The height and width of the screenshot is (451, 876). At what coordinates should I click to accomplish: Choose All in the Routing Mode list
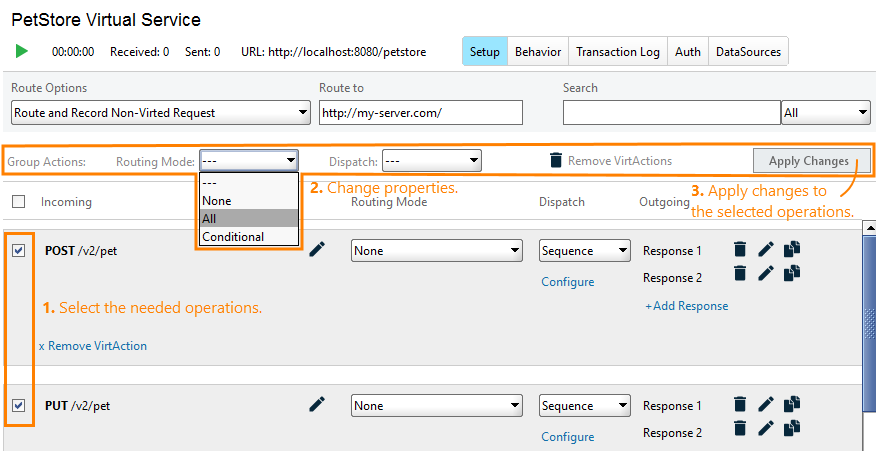point(249,219)
